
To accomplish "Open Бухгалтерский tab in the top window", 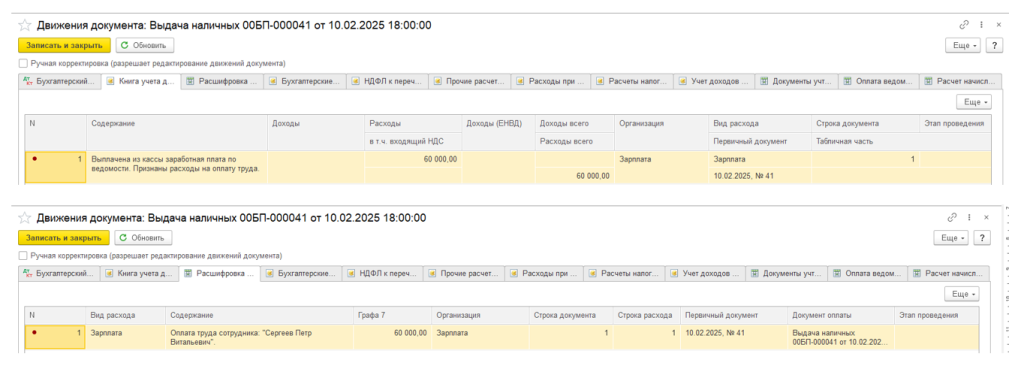I will tap(60, 82).
